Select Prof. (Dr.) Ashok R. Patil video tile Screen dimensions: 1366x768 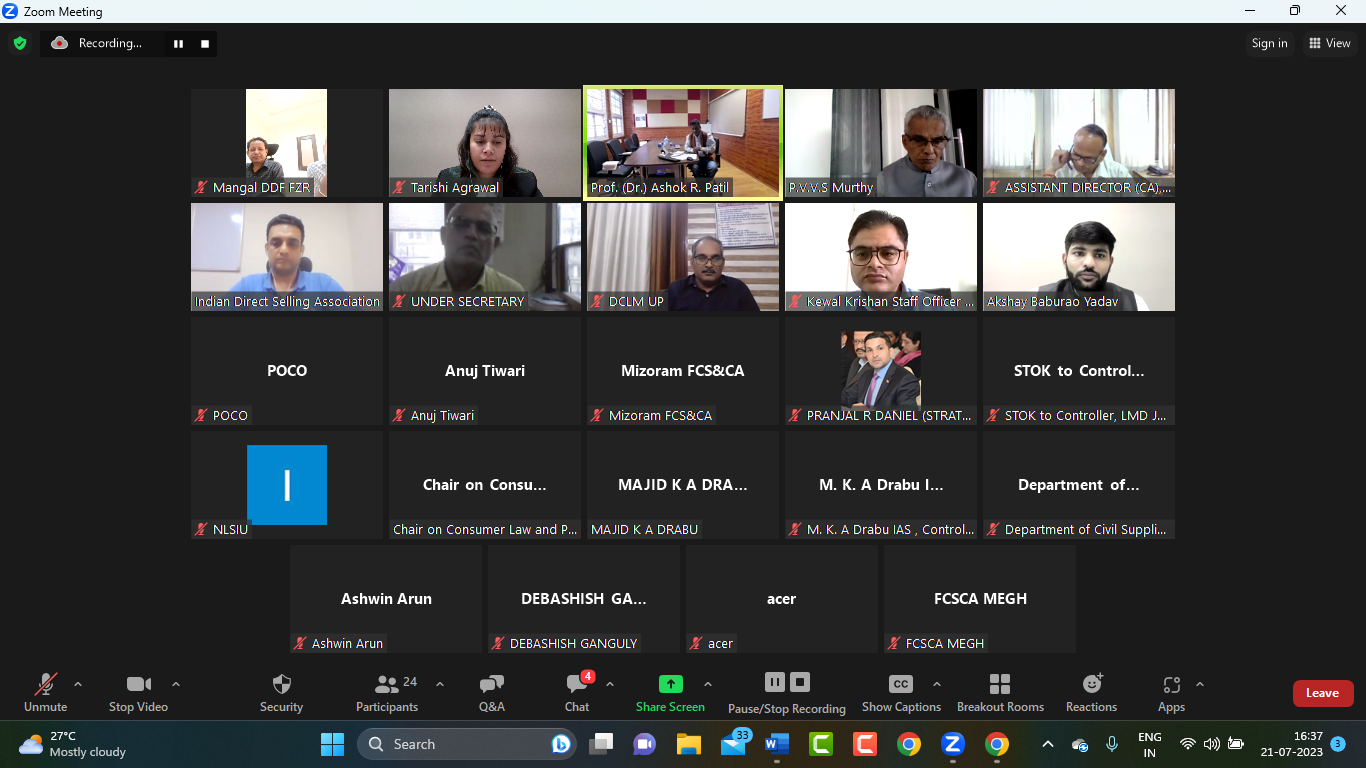pyautogui.click(x=684, y=142)
